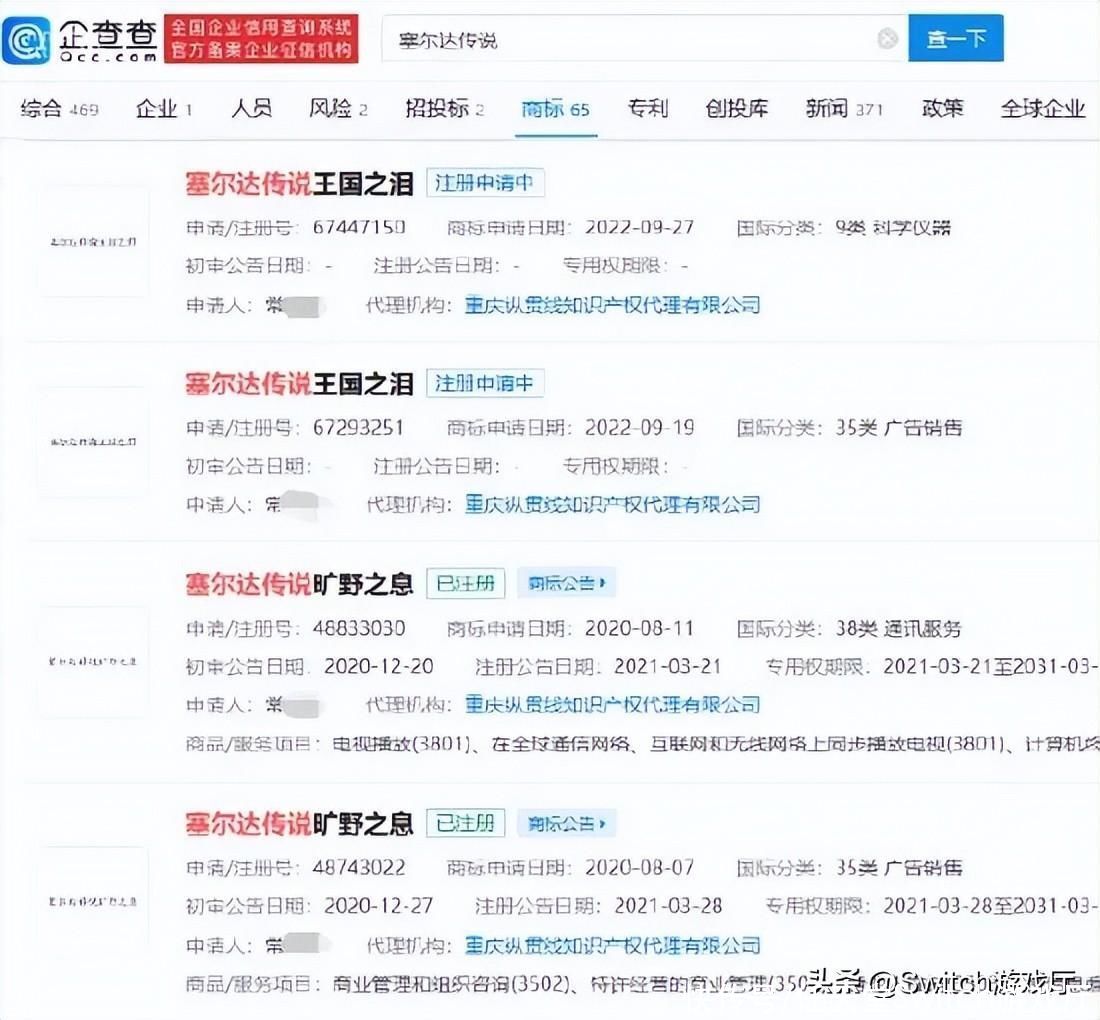The width and height of the screenshot is (1100, 1020).
Task: Click the 查一下 search button
Action: pos(955,38)
